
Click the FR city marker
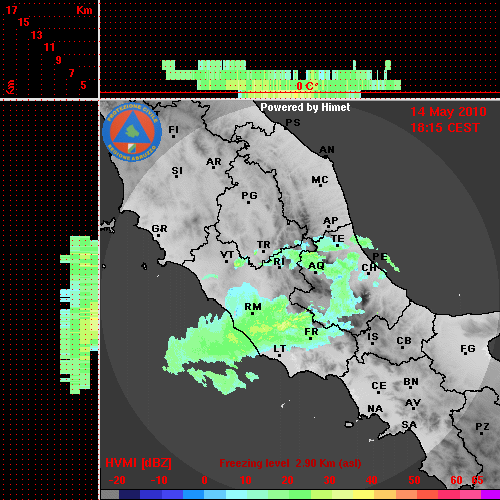pyautogui.click(x=311, y=333)
